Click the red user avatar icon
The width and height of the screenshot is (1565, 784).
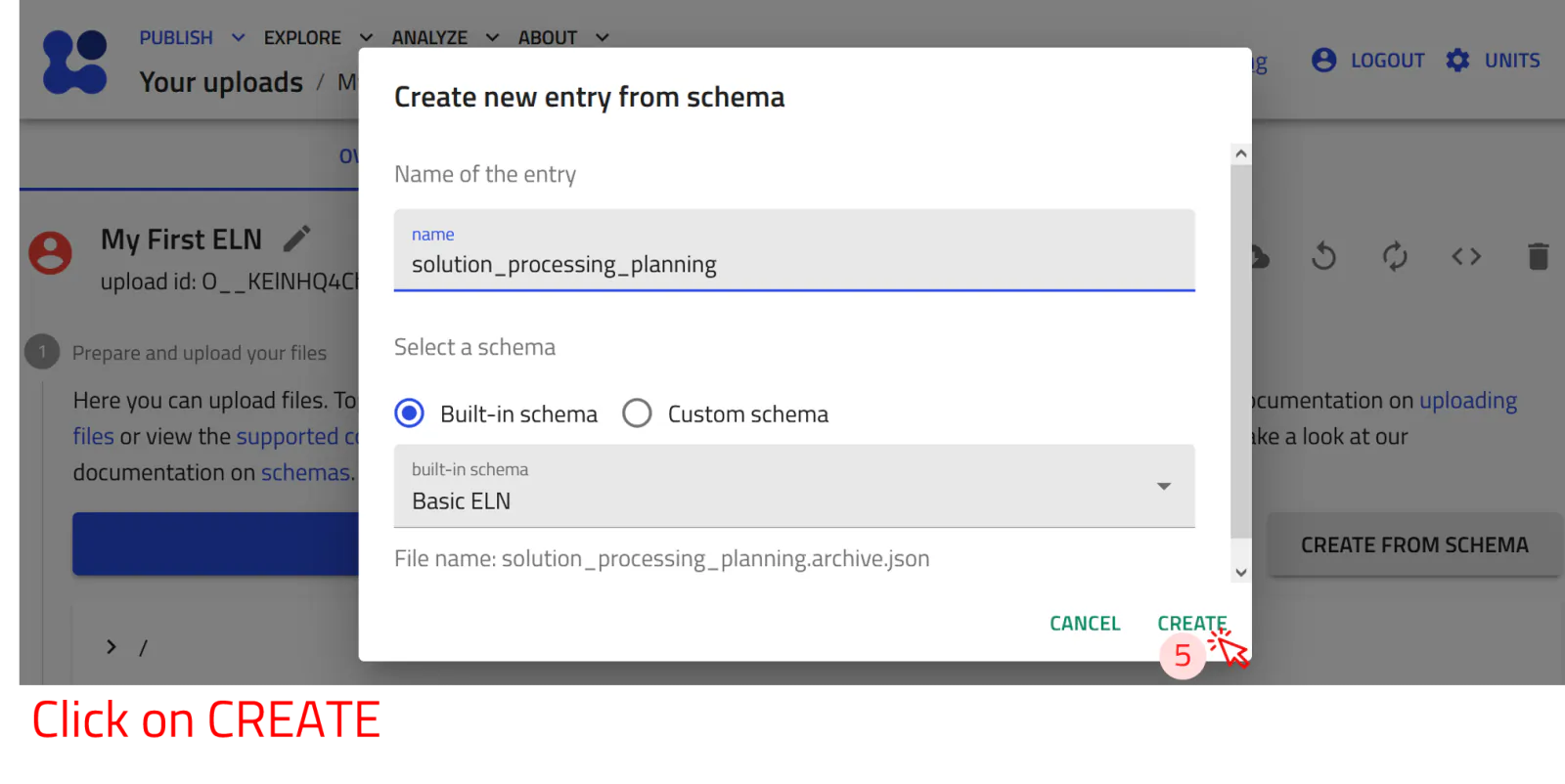pyautogui.click(x=50, y=252)
